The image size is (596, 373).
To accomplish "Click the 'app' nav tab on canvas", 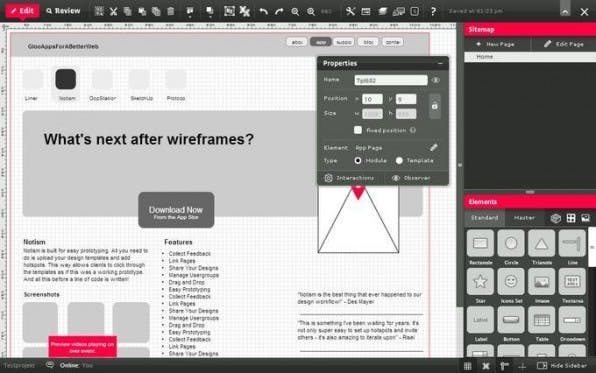I will [320, 42].
